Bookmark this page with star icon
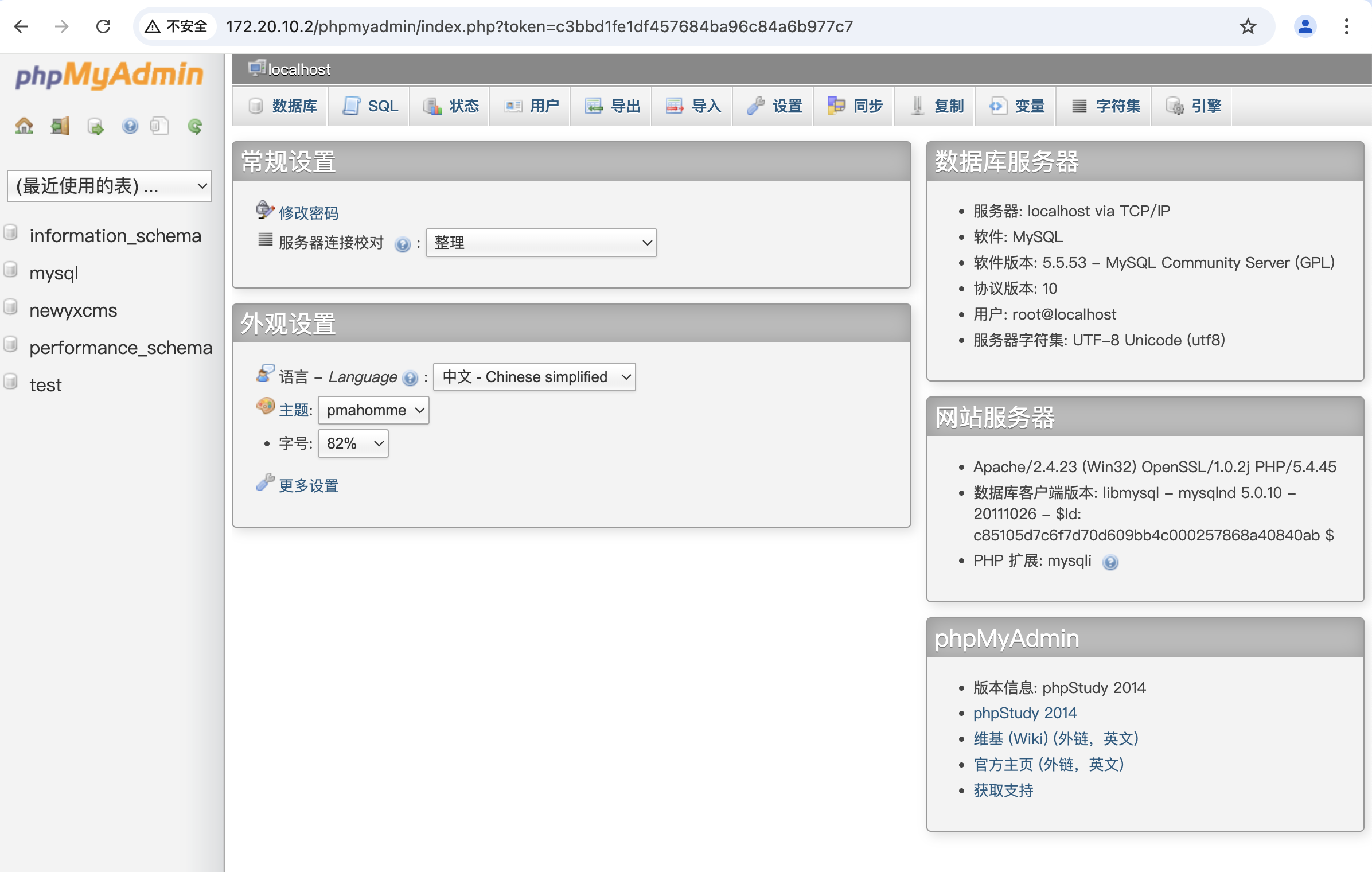Image resolution: width=1372 pixels, height=872 pixels. [1248, 26]
